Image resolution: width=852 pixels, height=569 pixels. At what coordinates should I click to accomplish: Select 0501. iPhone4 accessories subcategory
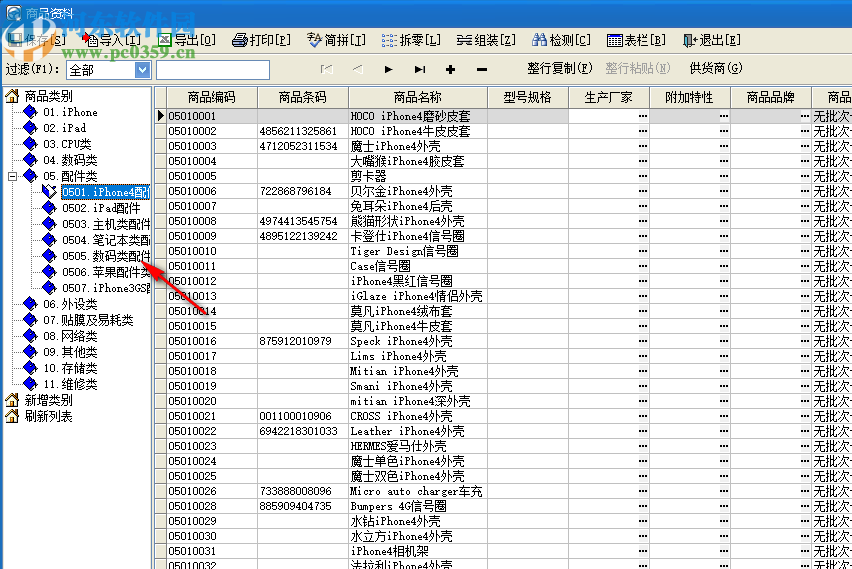[105, 192]
